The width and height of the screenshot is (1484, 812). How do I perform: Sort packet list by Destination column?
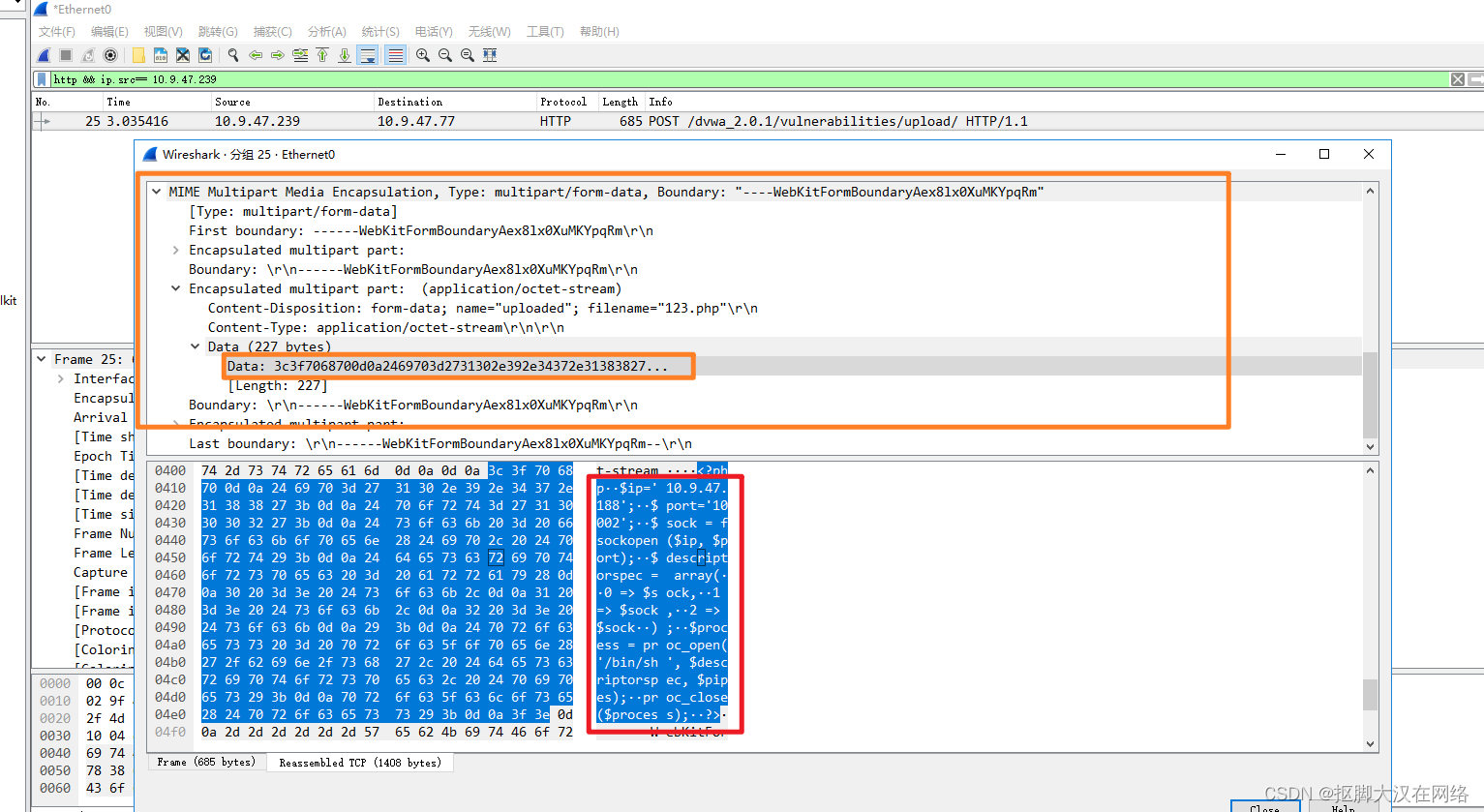pyautogui.click(x=455, y=102)
